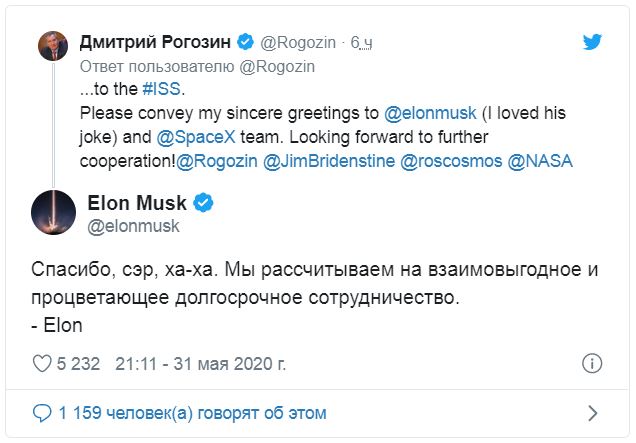Click the Дмитрий Рогозин display name
The width and height of the screenshot is (636, 443).
155,42
